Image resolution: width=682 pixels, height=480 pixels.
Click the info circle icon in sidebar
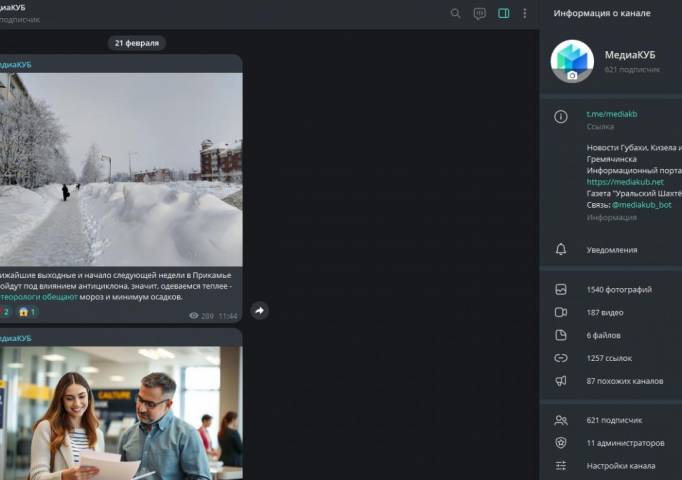coord(561,117)
